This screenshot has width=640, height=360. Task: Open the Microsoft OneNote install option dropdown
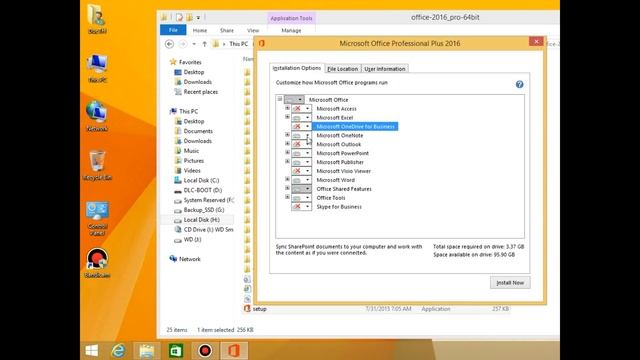tap(302, 136)
